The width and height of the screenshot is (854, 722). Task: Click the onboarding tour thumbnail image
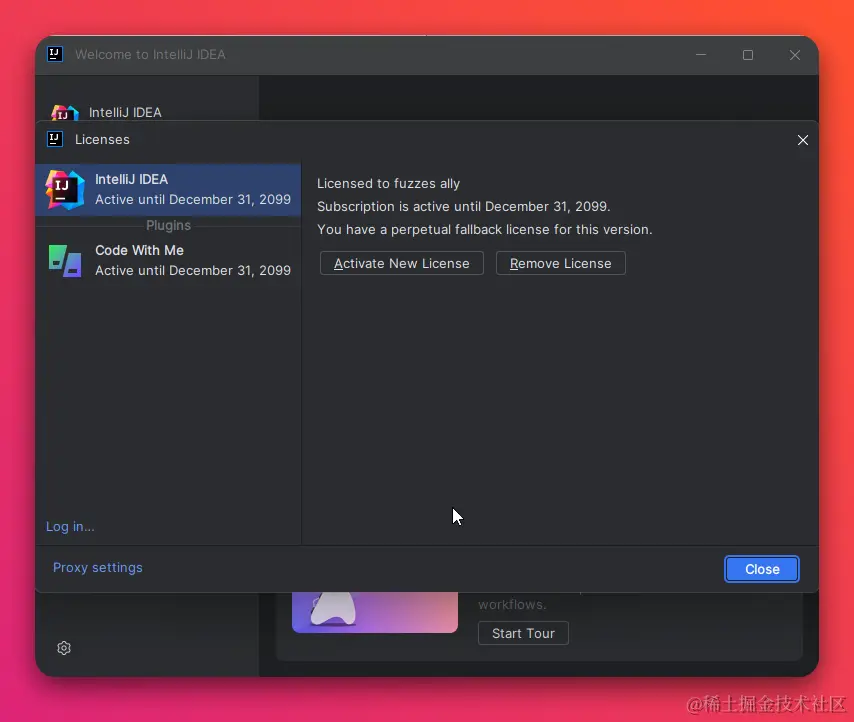coord(375,612)
